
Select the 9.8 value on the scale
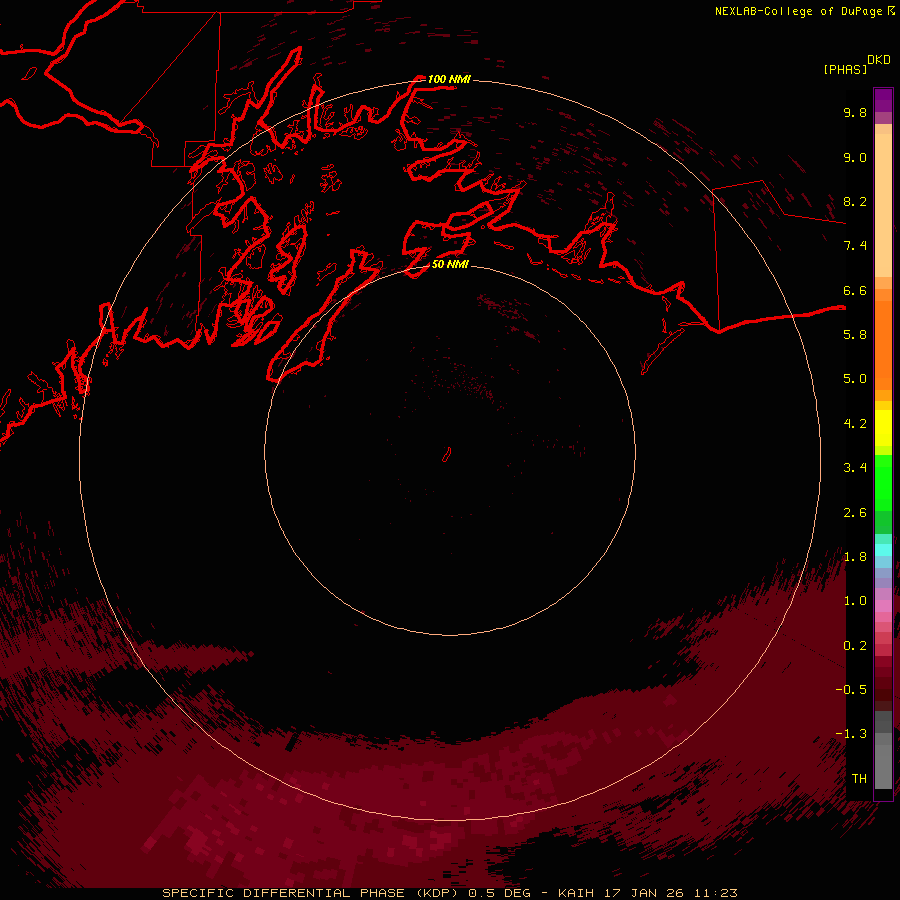(855, 112)
